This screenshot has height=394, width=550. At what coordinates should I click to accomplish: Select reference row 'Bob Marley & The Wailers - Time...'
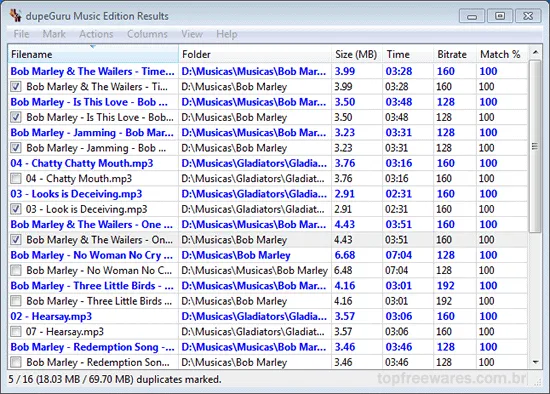pyautogui.click(x=268, y=71)
